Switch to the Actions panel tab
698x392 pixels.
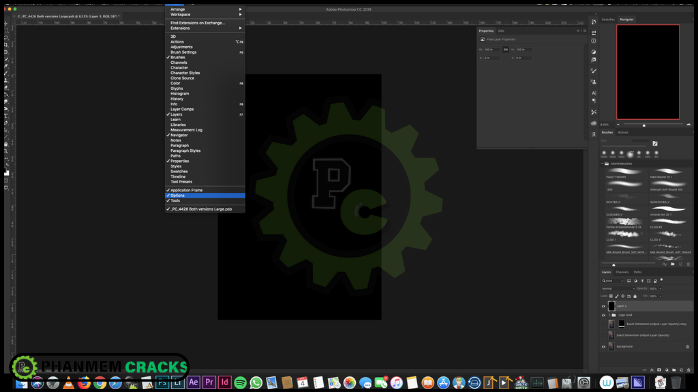tap(623, 133)
